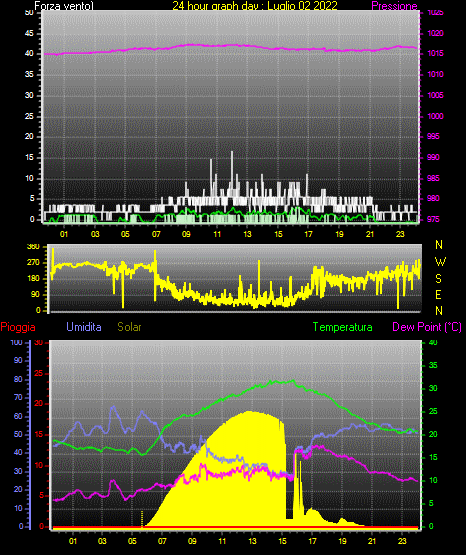Screen dimensions: 466x555
Task: Click hour 13 on wind graph axis
Action: 247,234
